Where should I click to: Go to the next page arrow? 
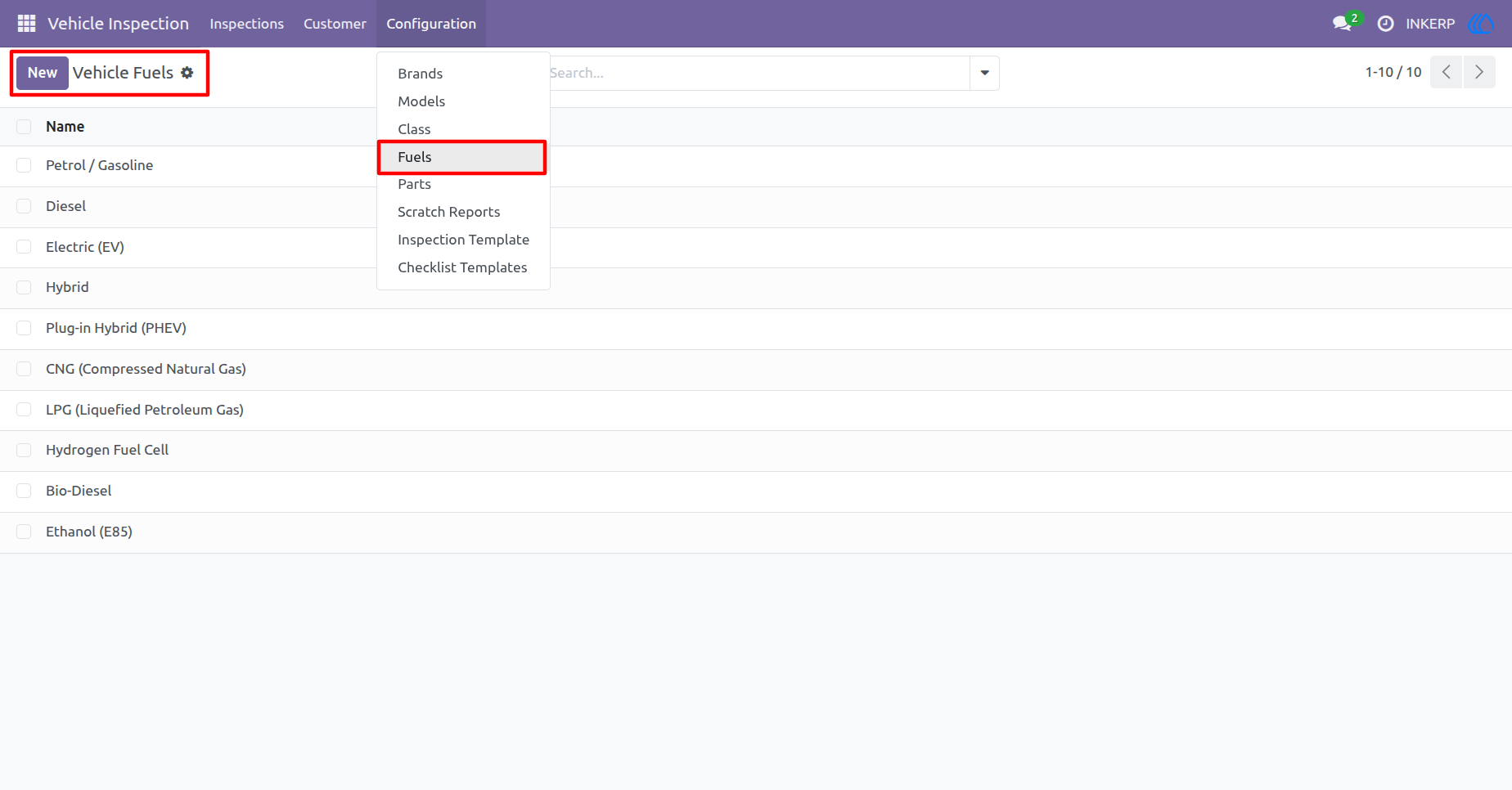coord(1479,73)
